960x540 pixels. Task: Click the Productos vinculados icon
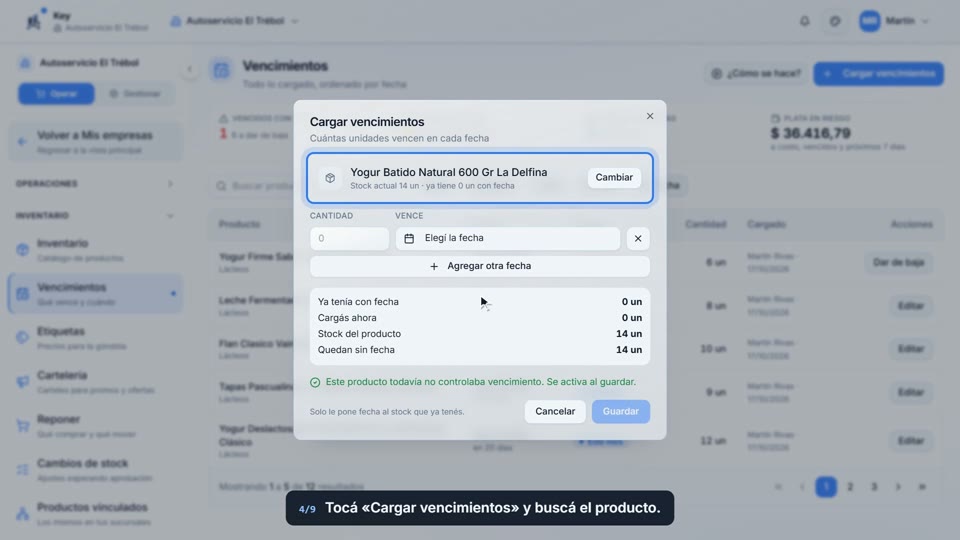click(23, 514)
